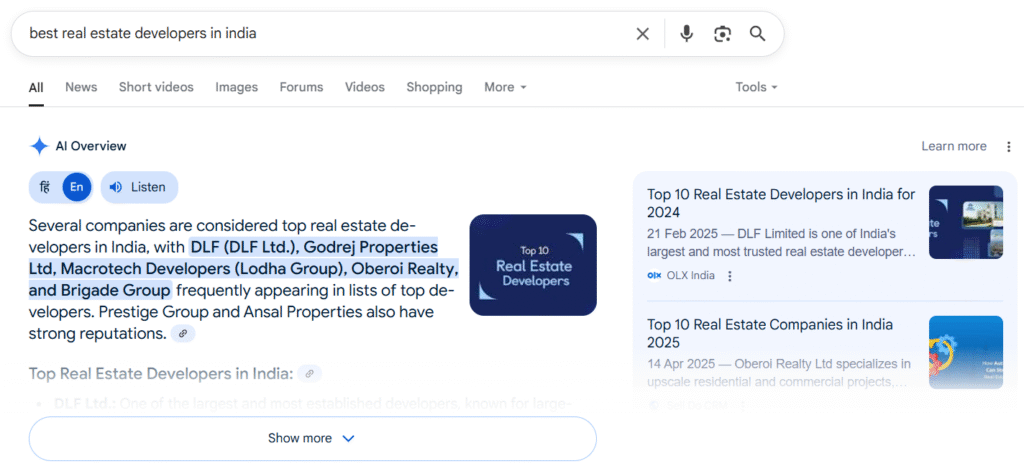Open Top 10 Real Estate Developers image
The width and height of the screenshot is (1024, 469).
(533, 265)
